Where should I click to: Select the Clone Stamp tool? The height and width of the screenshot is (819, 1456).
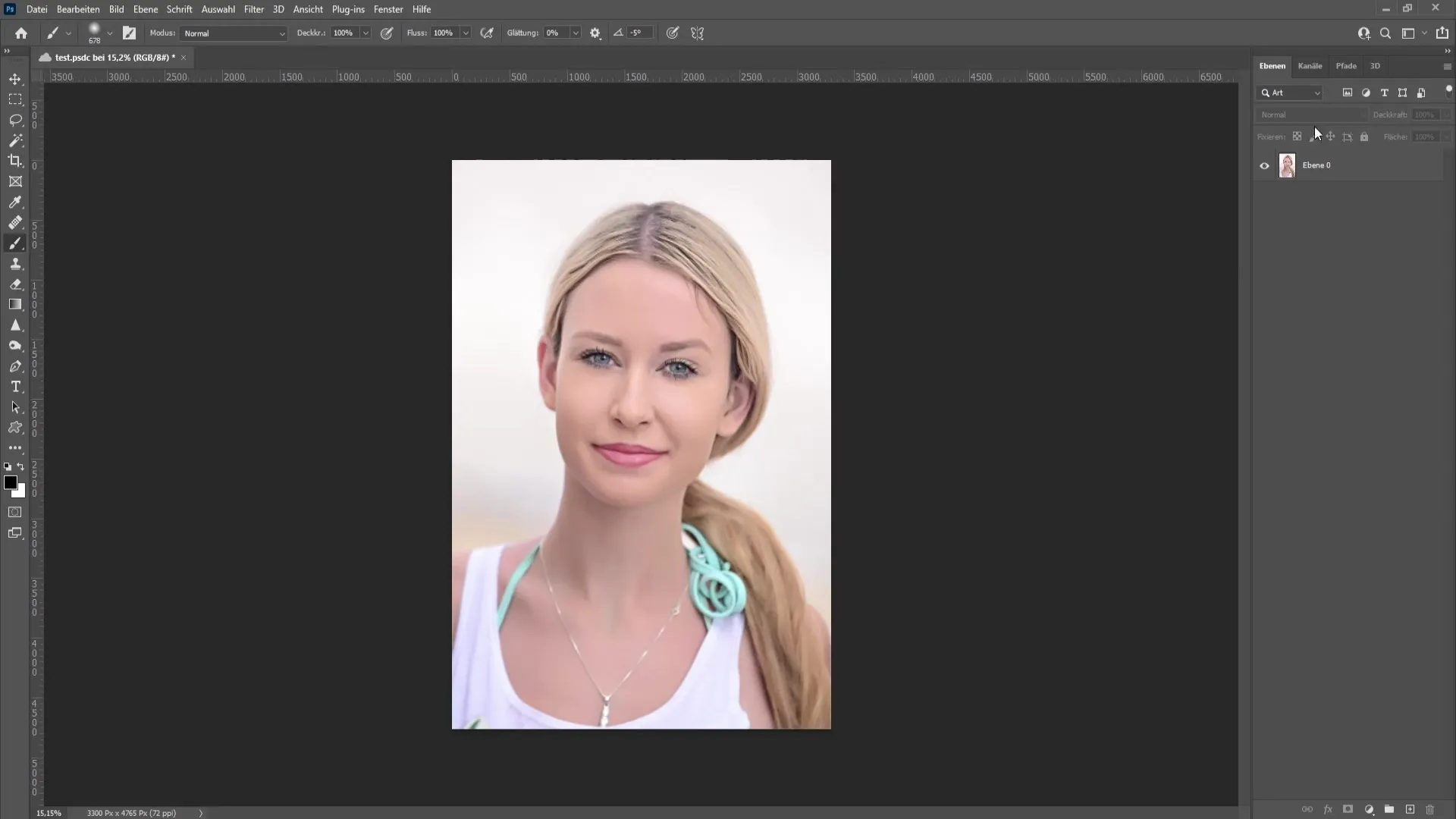[15, 262]
